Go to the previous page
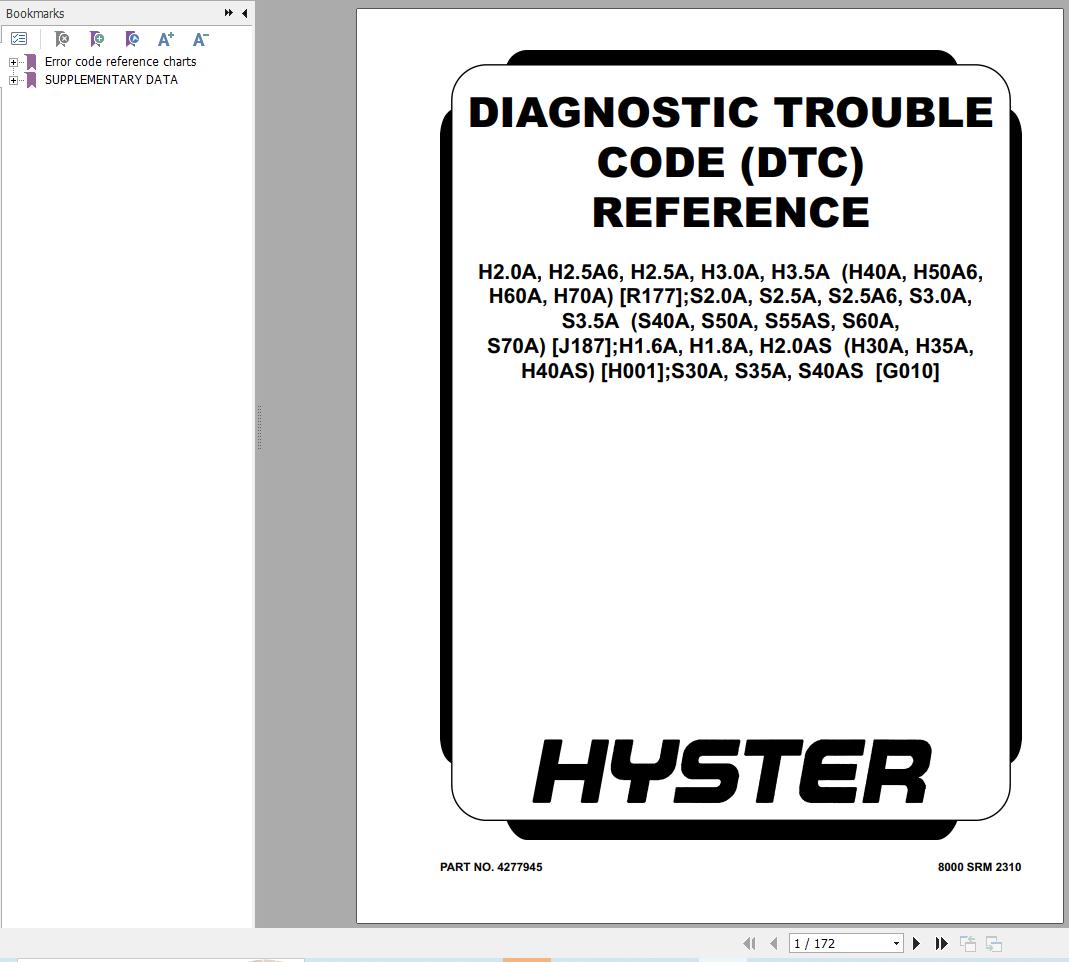 774,944
